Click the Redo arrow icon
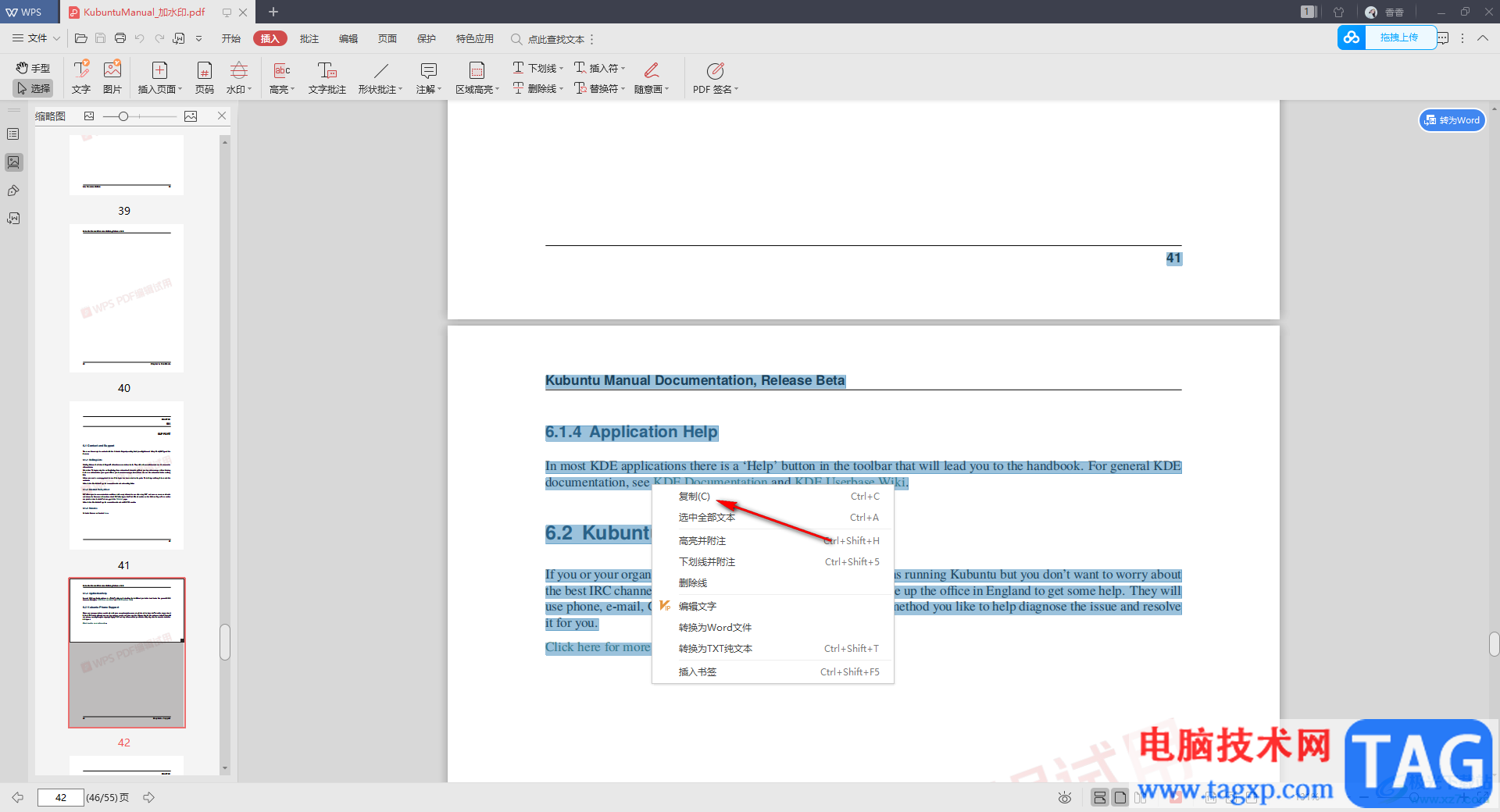The image size is (1500, 812). (x=159, y=38)
